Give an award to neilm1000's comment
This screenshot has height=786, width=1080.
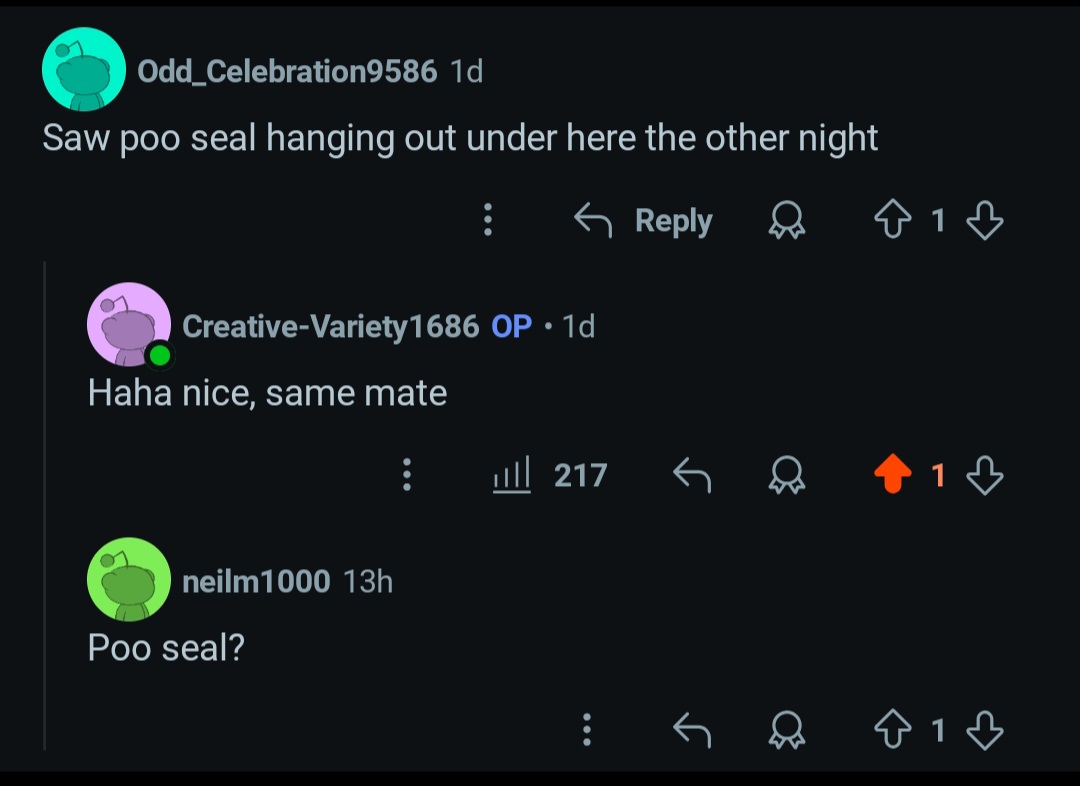(785, 730)
